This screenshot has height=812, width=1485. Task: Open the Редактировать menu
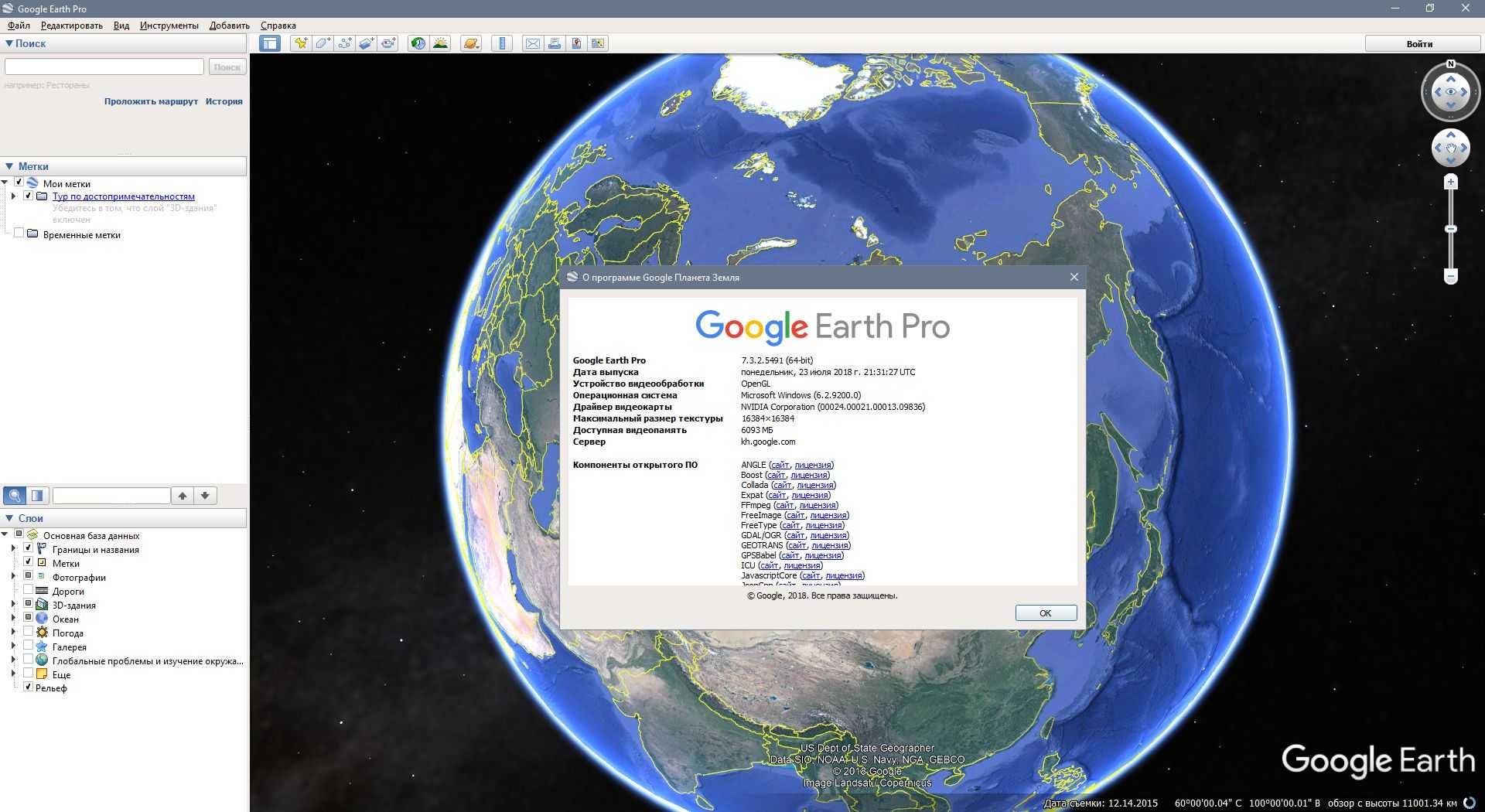point(71,26)
